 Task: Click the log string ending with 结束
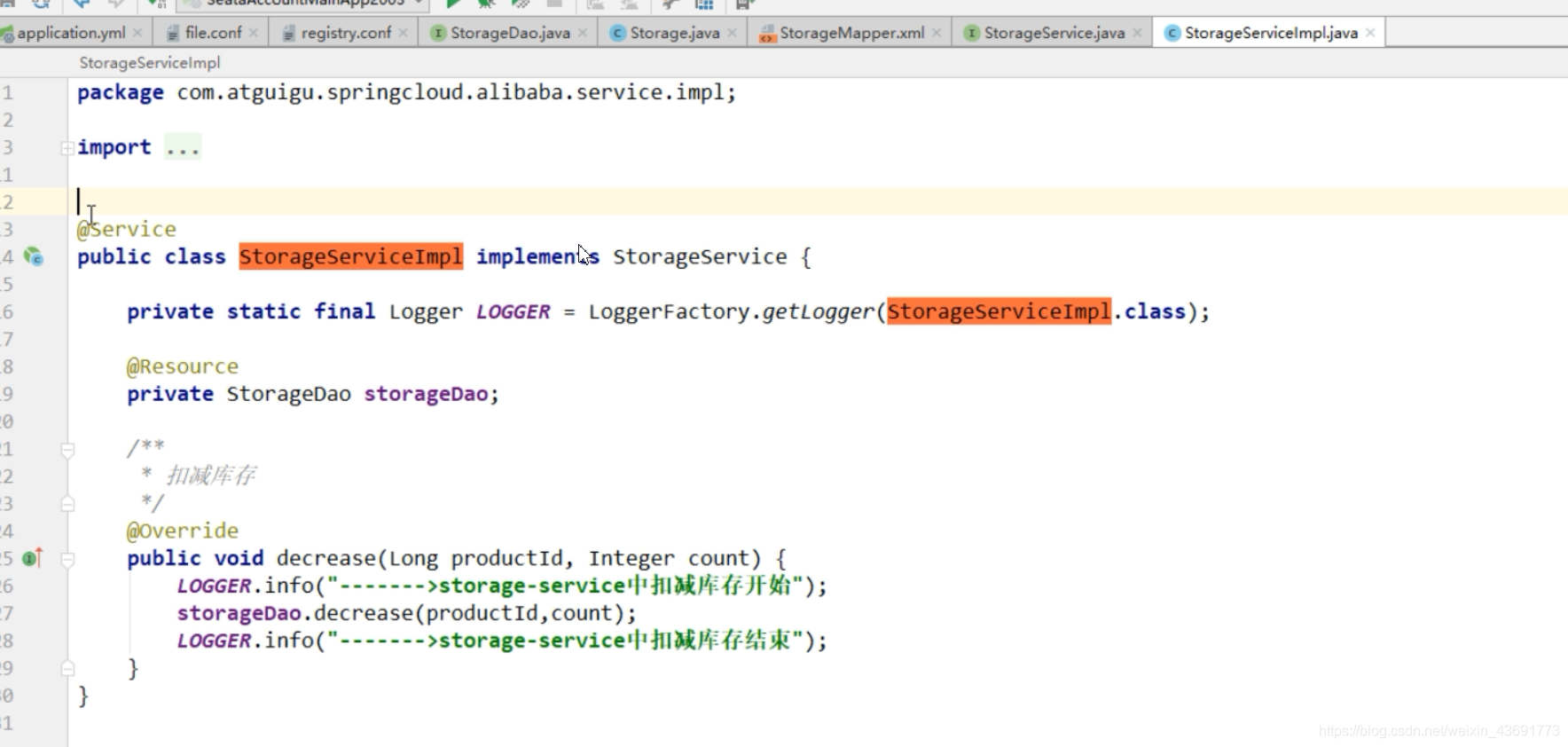tap(565, 641)
